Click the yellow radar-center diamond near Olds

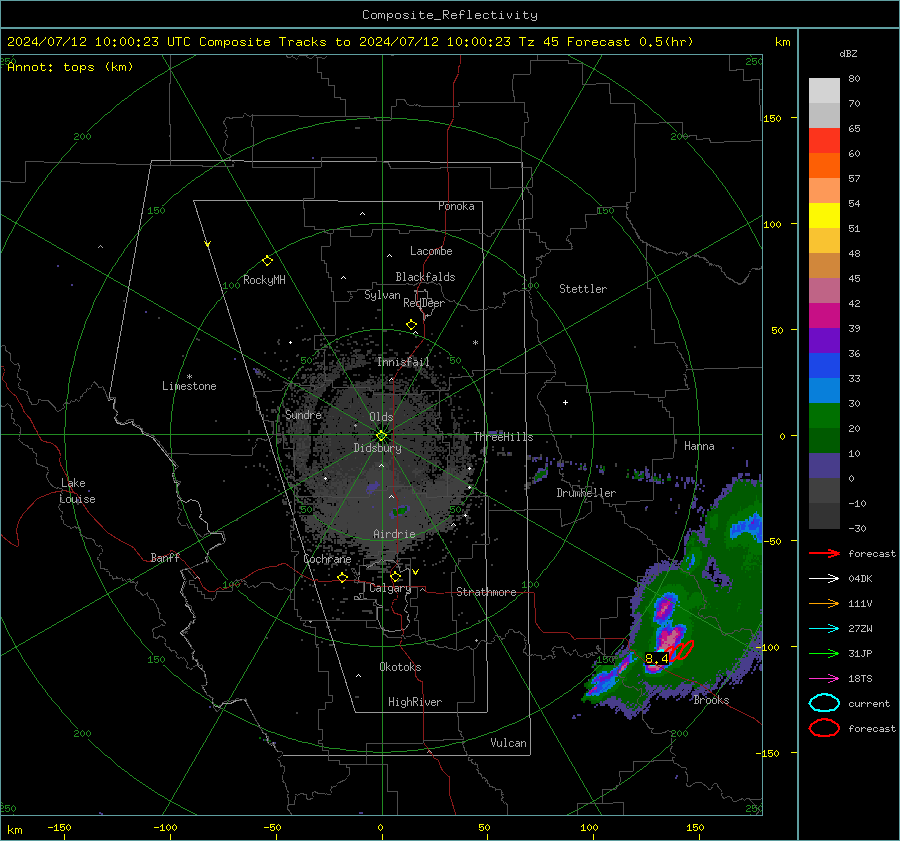[x=381, y=436]
